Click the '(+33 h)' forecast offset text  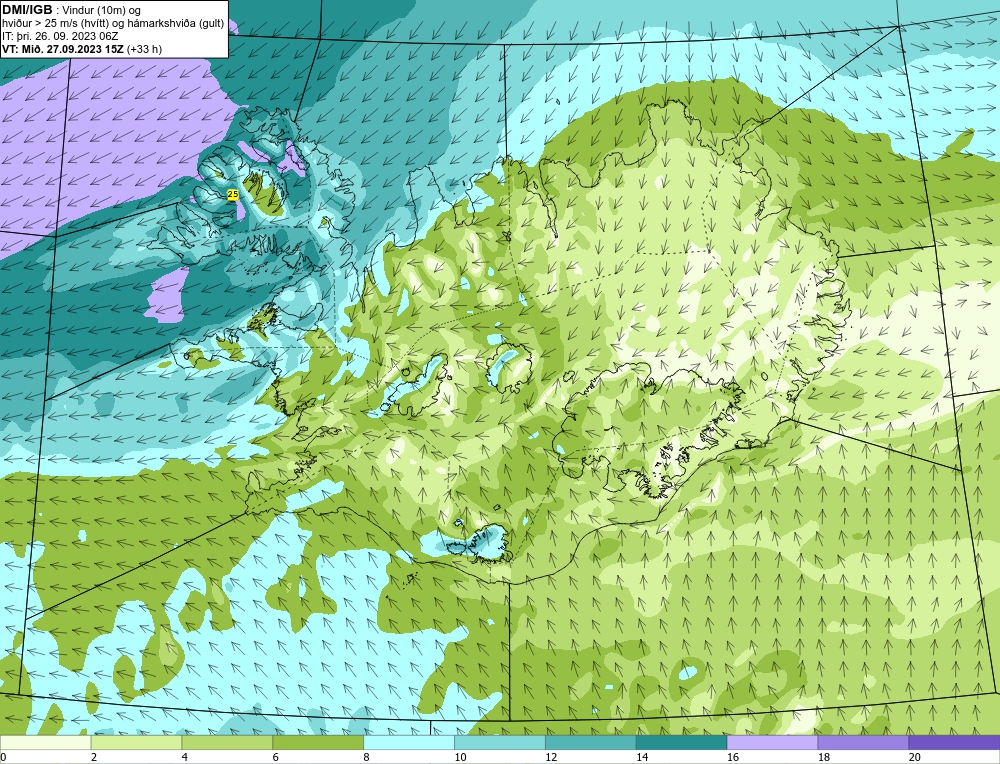click(x=144, y=49)
